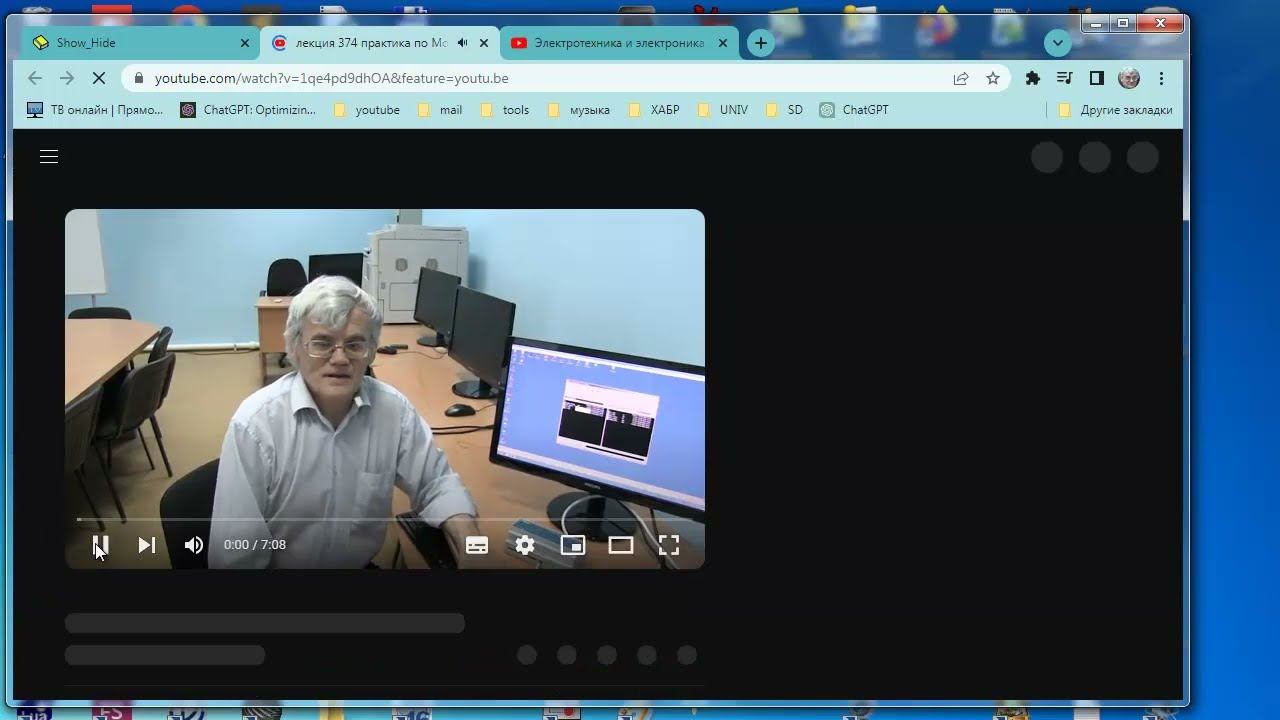Open the Chrome three-dot menu

pos(1161,78)
